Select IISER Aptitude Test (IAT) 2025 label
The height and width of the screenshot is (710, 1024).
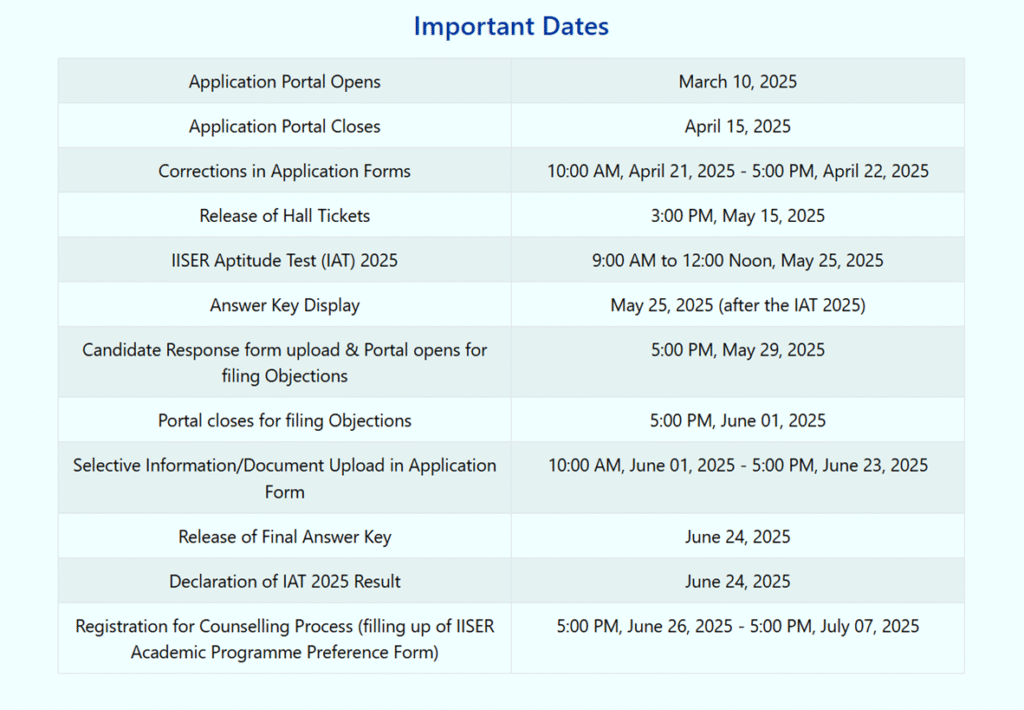tap(285, 261)
